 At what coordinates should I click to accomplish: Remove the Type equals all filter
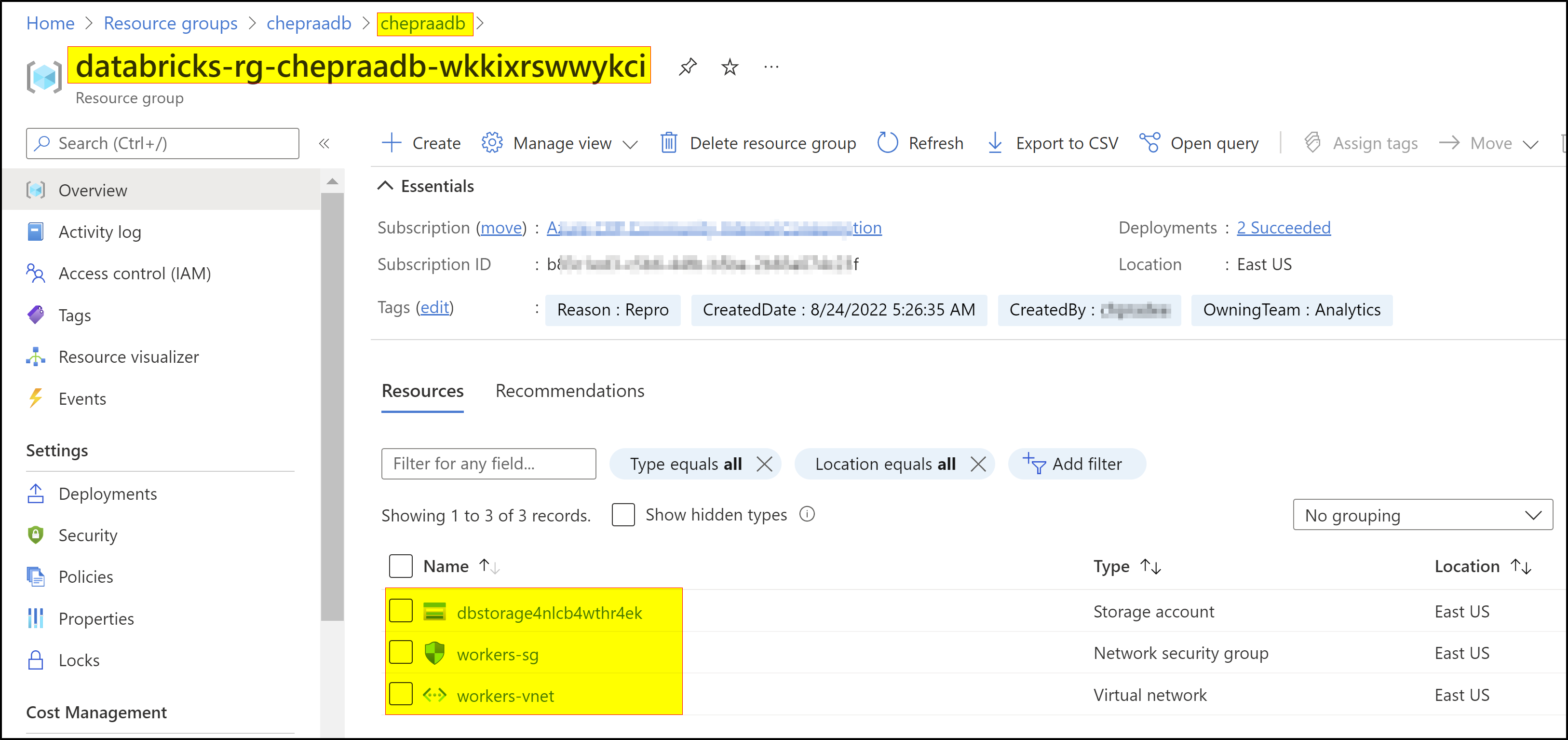click(x=764, y=464)
